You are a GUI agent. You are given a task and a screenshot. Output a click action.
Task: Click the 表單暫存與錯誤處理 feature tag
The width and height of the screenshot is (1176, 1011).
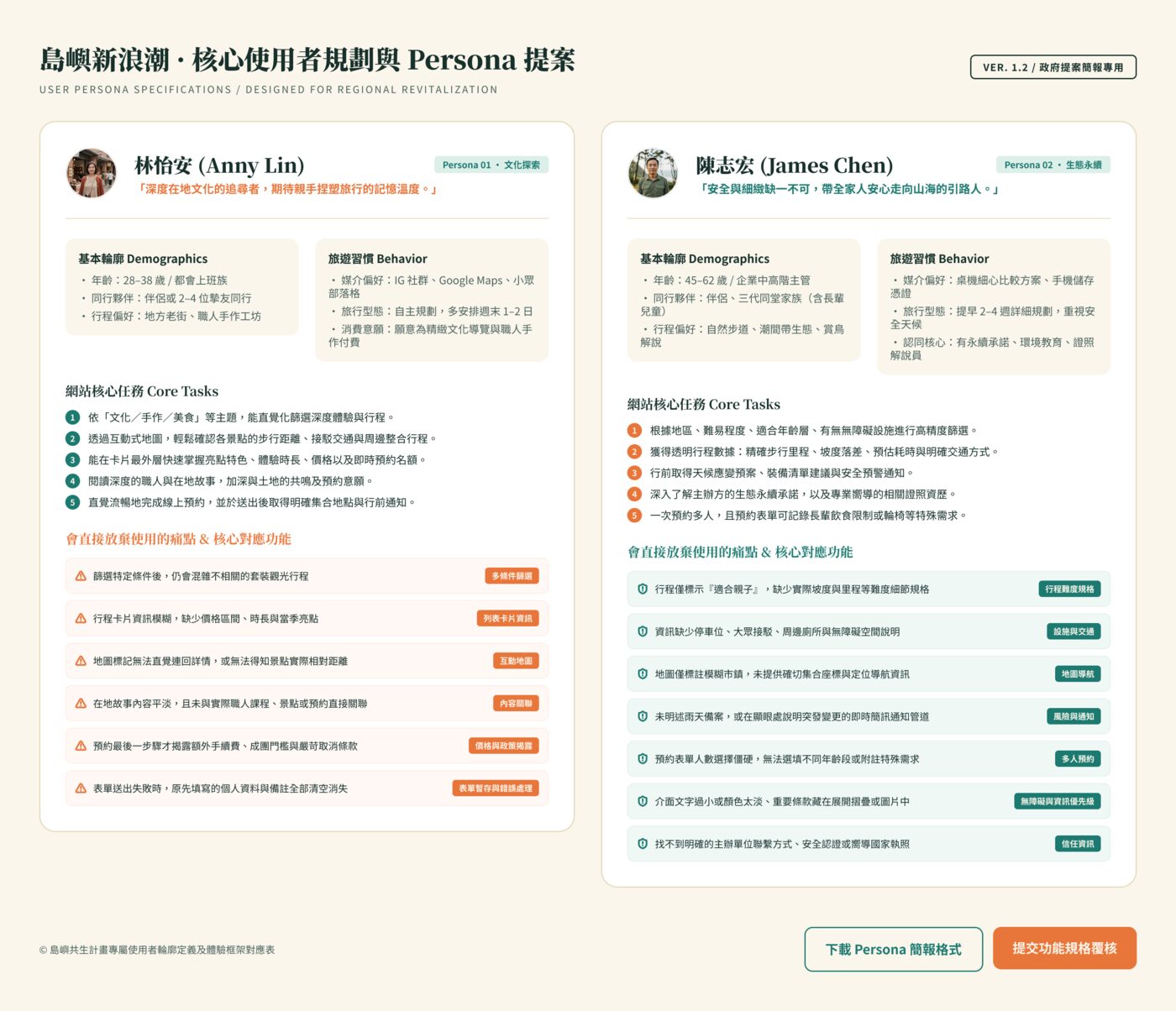[x=496, y=788]
